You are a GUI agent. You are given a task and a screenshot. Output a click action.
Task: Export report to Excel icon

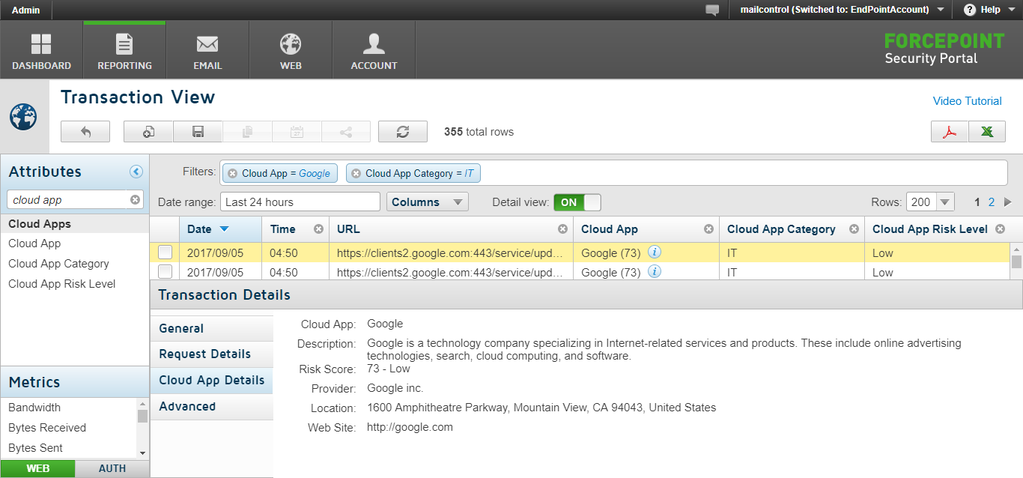(x=987, y=132)
